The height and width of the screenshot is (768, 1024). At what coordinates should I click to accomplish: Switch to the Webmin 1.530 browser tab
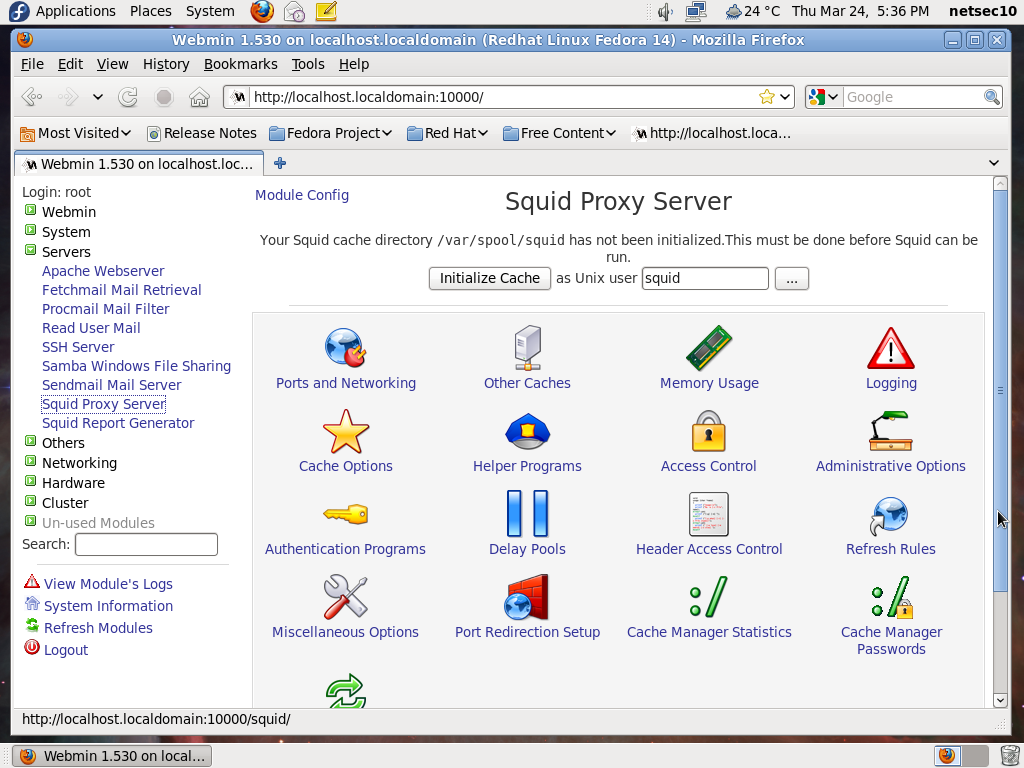click(138, 162)
